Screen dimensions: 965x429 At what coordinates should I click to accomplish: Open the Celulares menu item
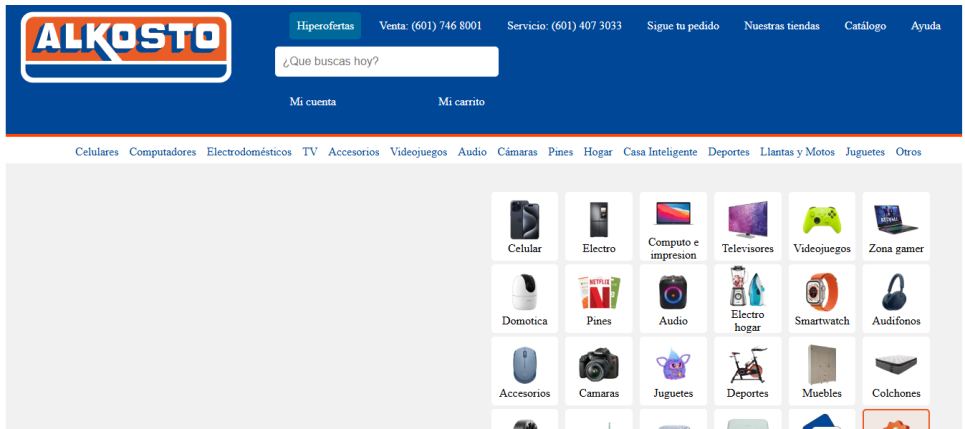tap(97, 152)
